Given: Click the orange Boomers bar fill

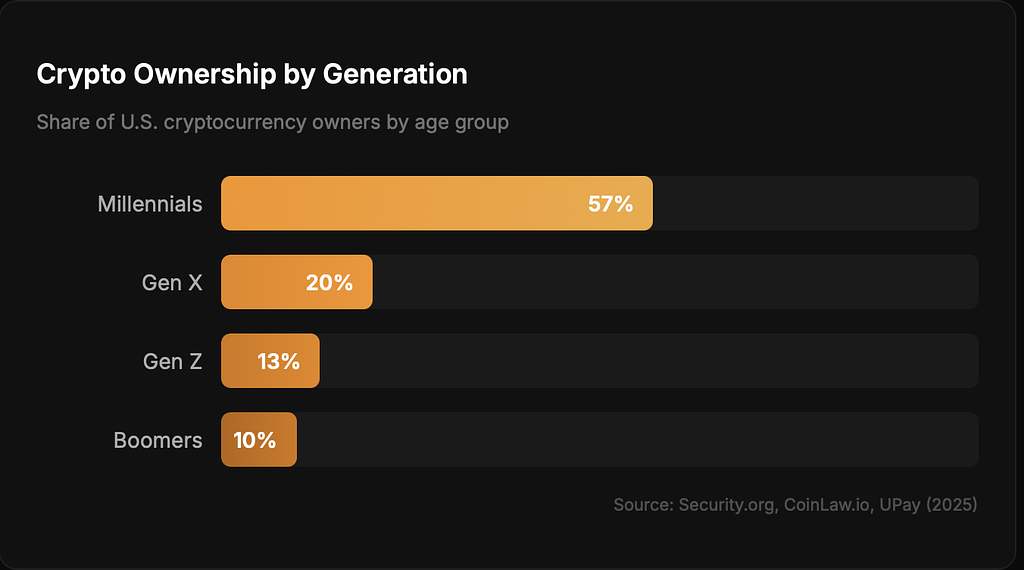Looking at the screenshot, I should [x=285, y=440].
